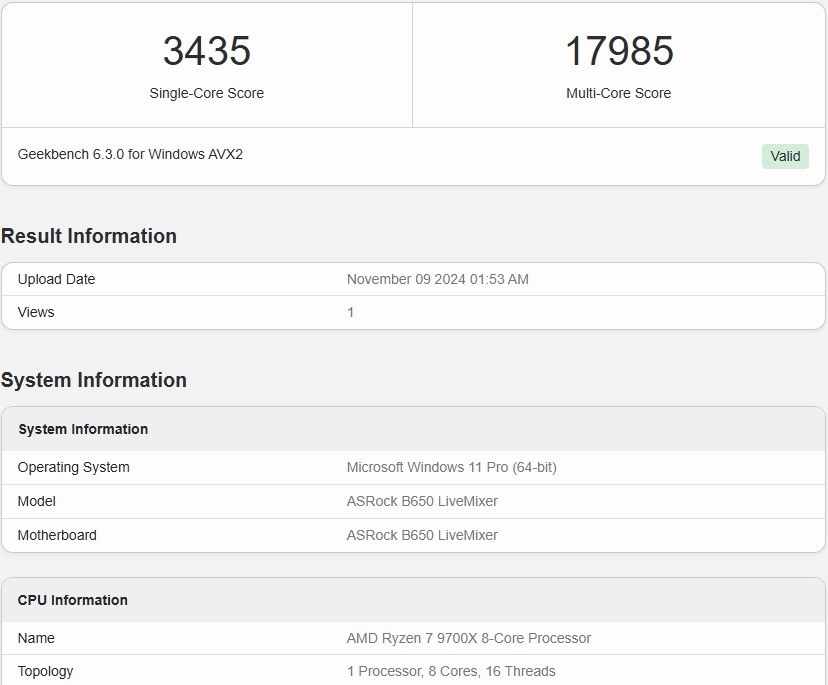Click the Operating System label

coord(73,467)
